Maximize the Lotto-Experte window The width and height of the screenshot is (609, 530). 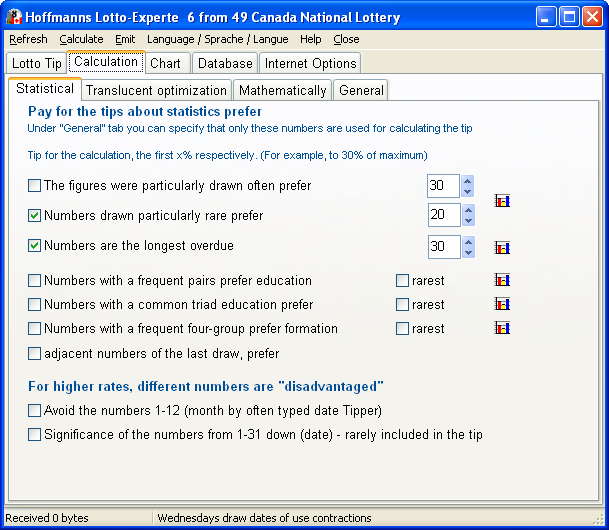(x=569, y=17)
